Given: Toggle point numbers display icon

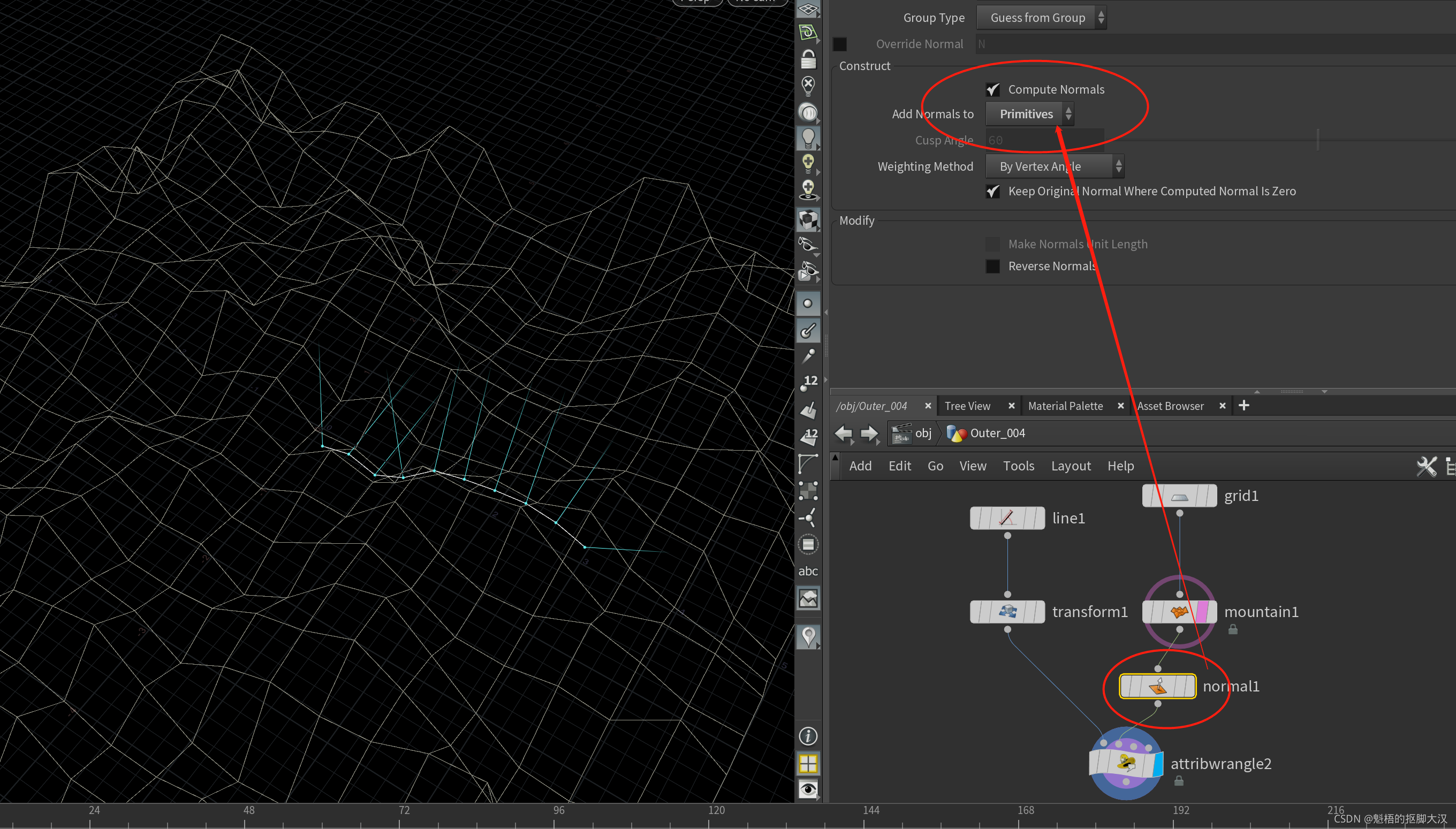Looking at the screenshot, I should tap(808, 383).
